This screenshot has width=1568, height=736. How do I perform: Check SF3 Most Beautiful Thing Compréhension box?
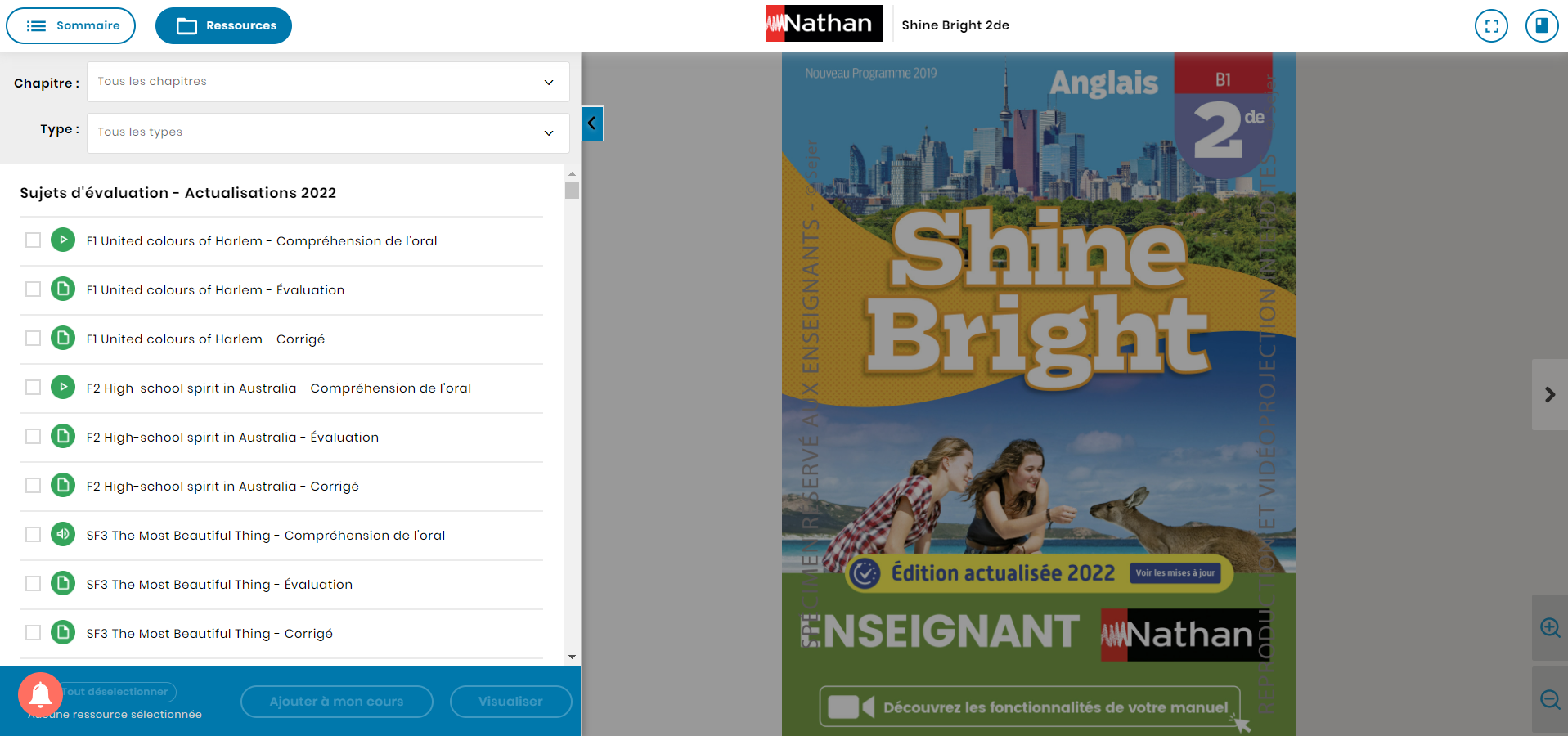(33, 535)
